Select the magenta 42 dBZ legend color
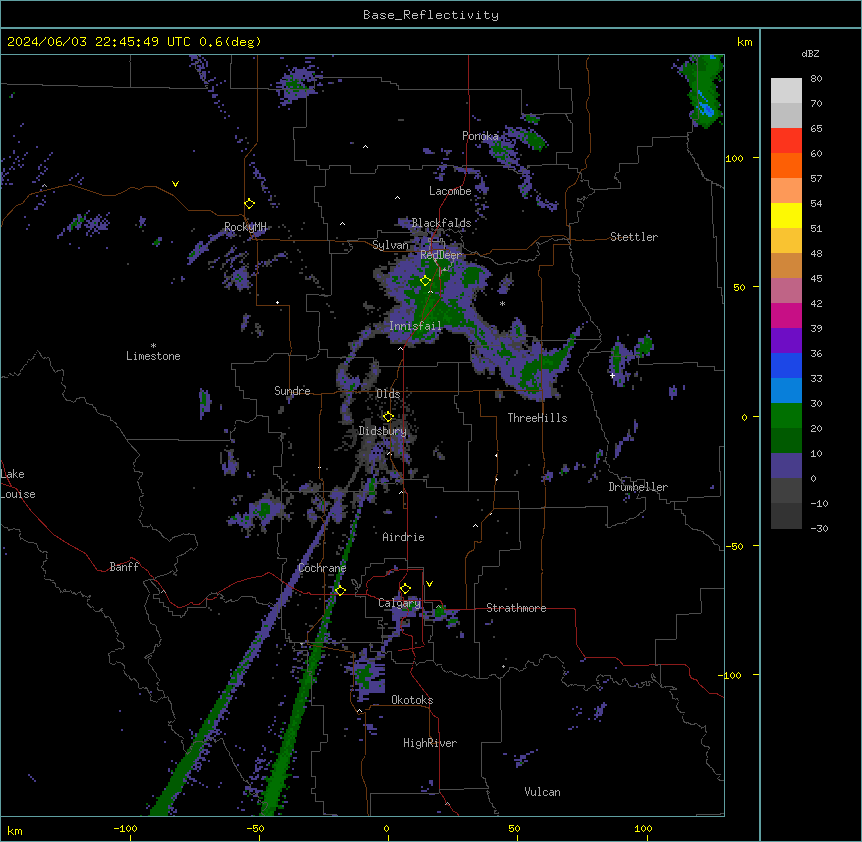862x842 pixels. click(x=786, y=315)
